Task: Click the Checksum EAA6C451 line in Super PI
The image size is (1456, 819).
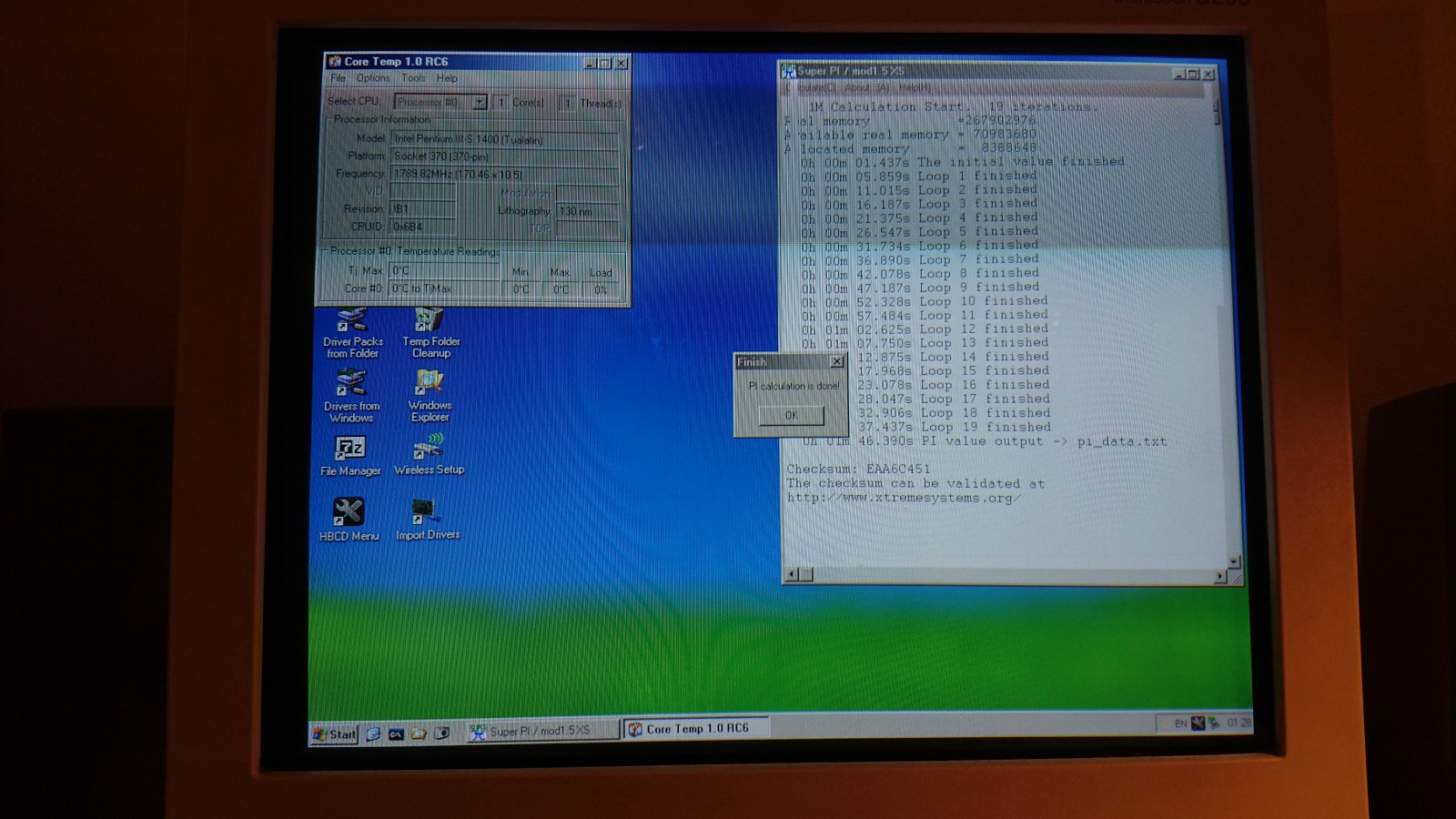Action: [858, 470]
